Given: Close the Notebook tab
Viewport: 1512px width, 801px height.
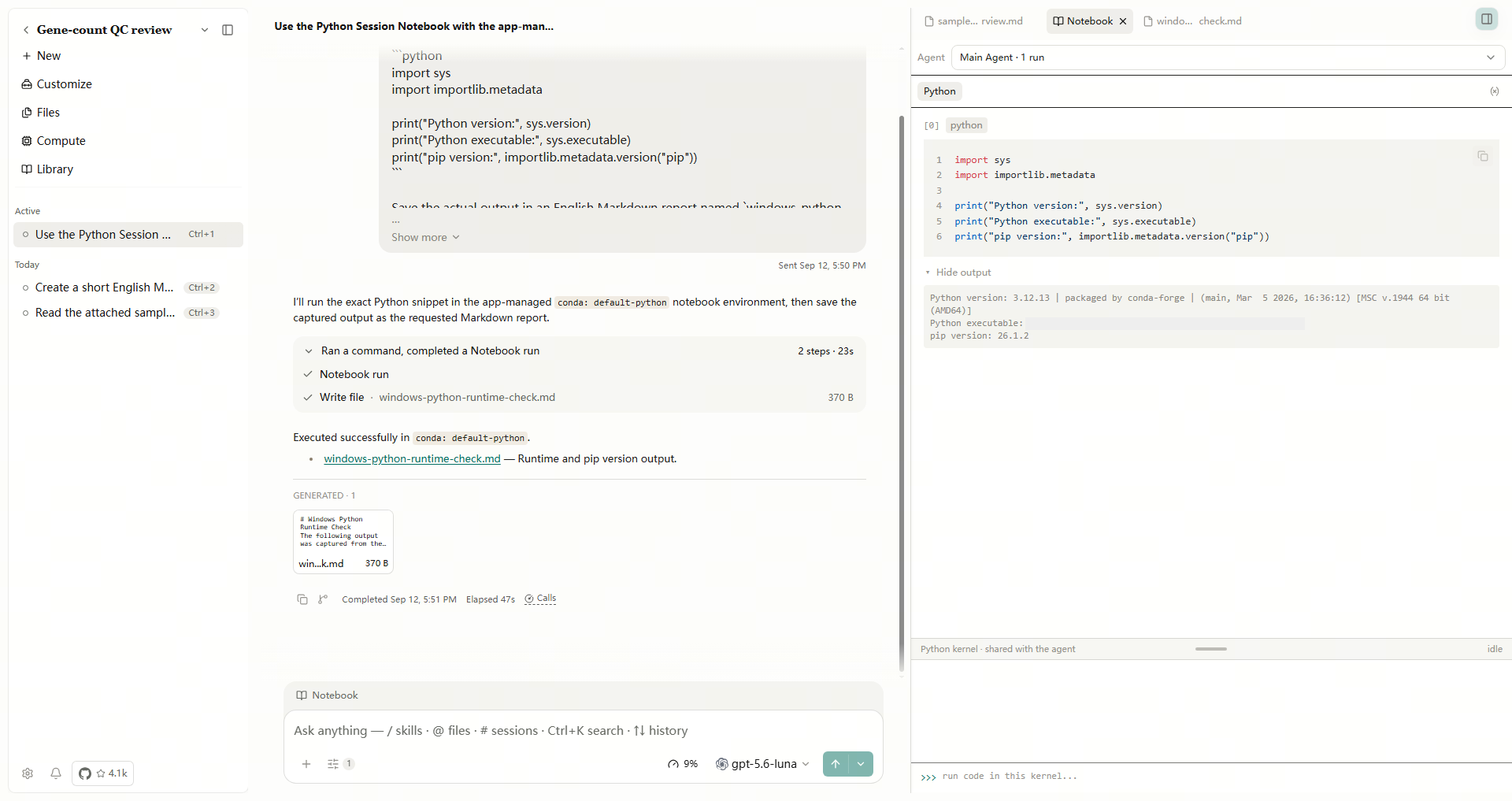Looking at the screenshot, I should [1123, 21].
